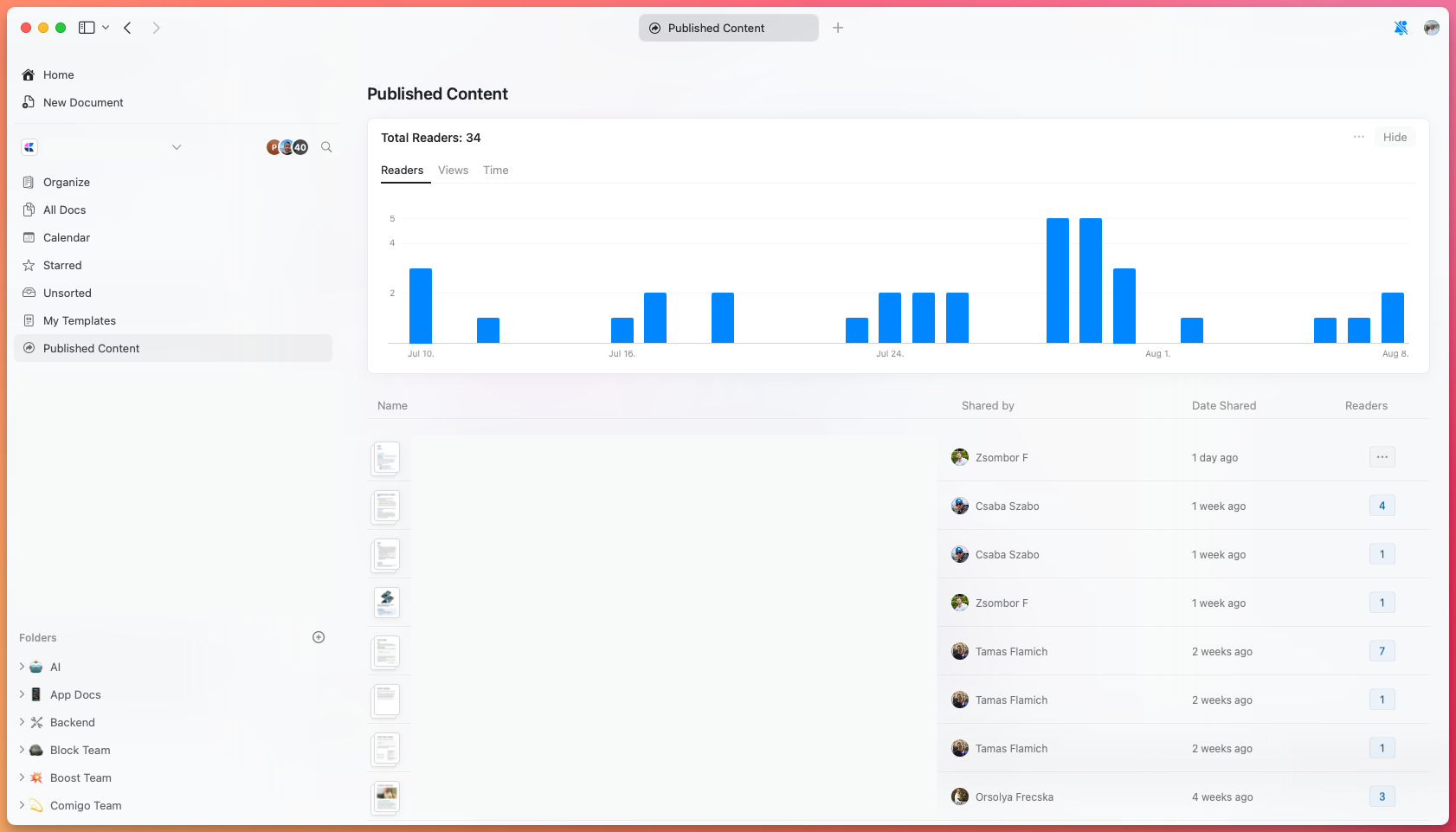The image size is (1456, 832).
Task: Hide the Total Readers analytics panel
Action: coord(1395,137)
